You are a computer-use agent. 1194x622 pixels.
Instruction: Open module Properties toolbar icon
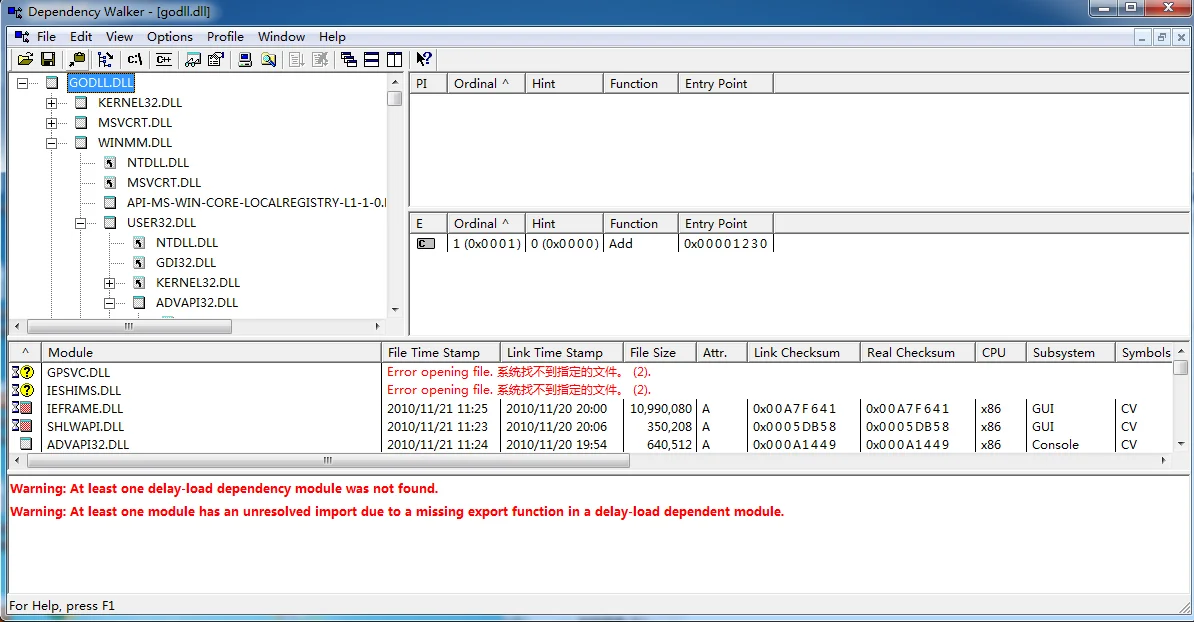(216, 59)
